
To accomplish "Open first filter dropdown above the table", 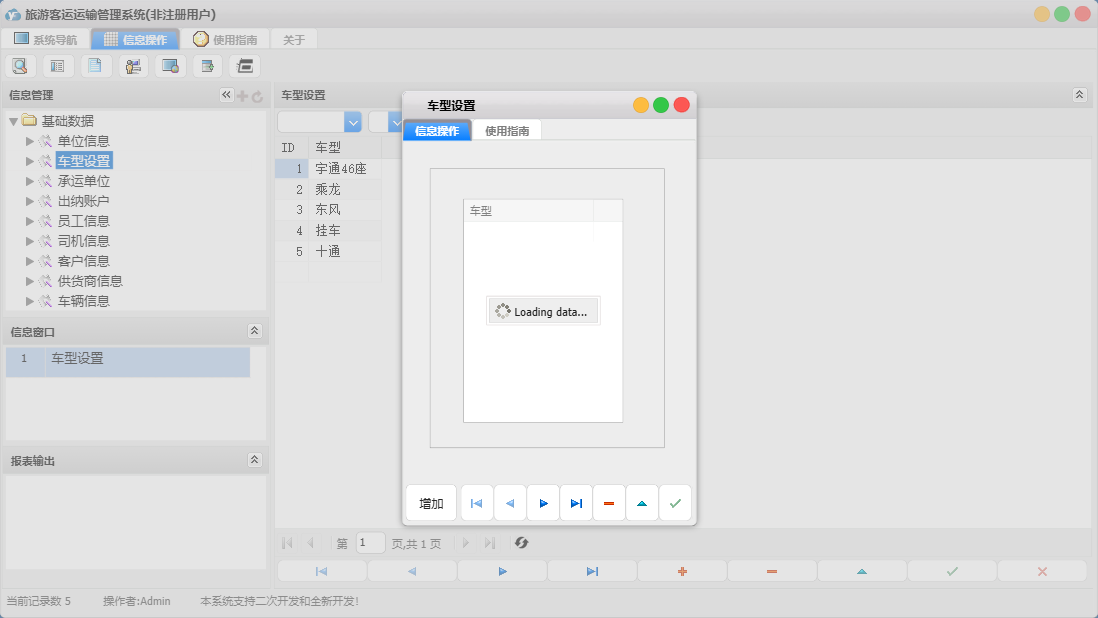I will 352,121.
